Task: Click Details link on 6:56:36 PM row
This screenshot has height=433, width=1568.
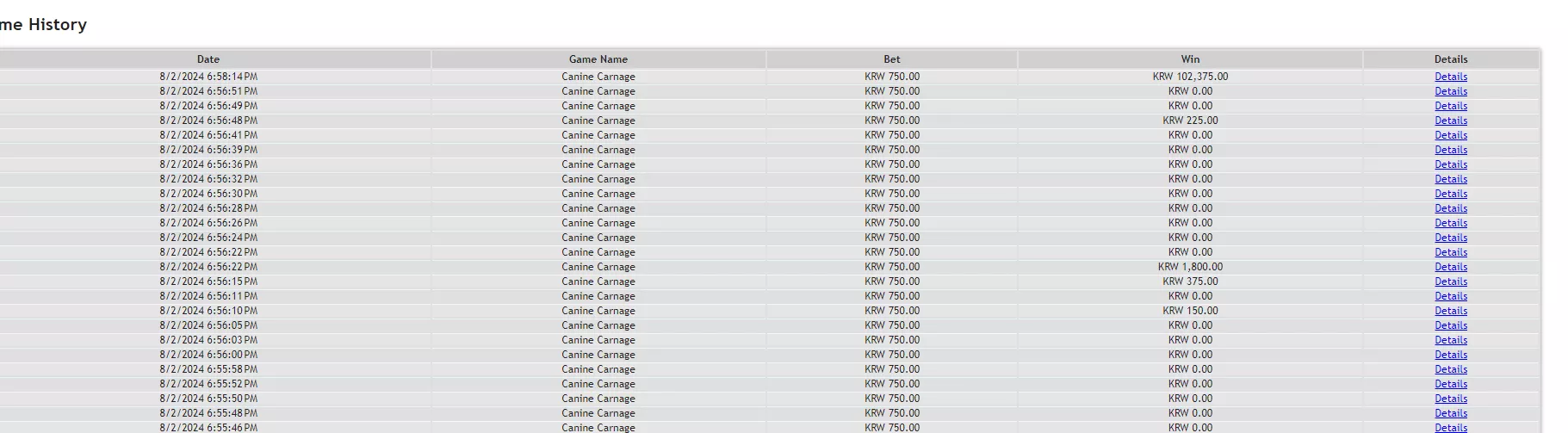Action: pos(1450,164)
